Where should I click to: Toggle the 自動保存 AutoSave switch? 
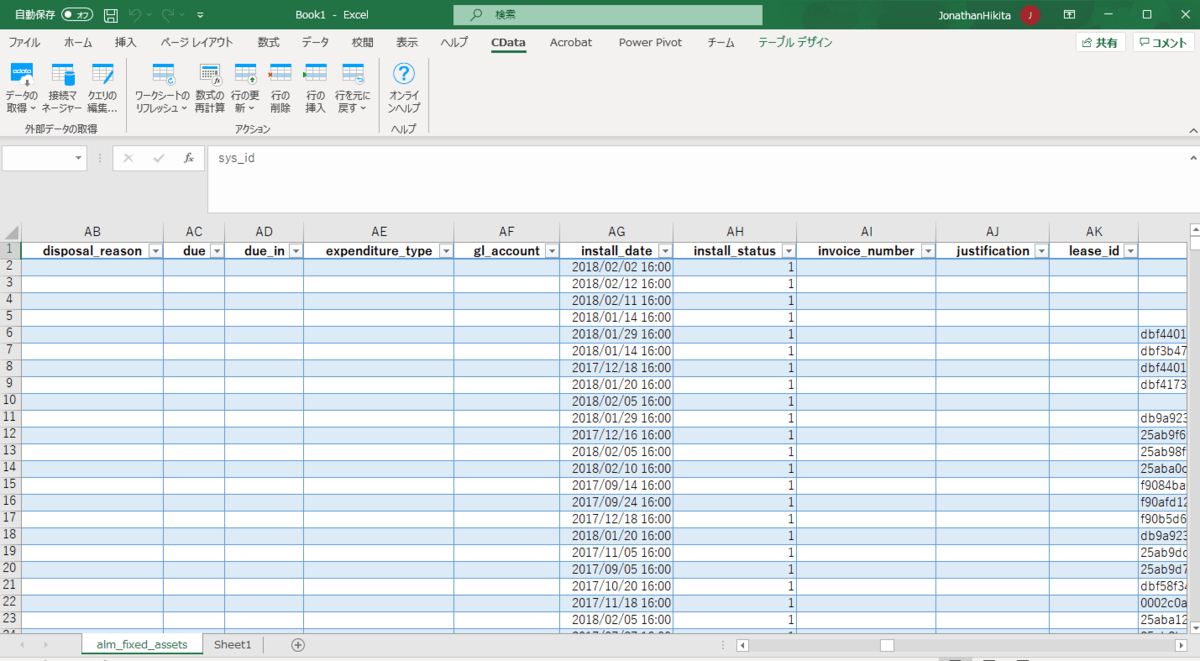coord(76,15)
